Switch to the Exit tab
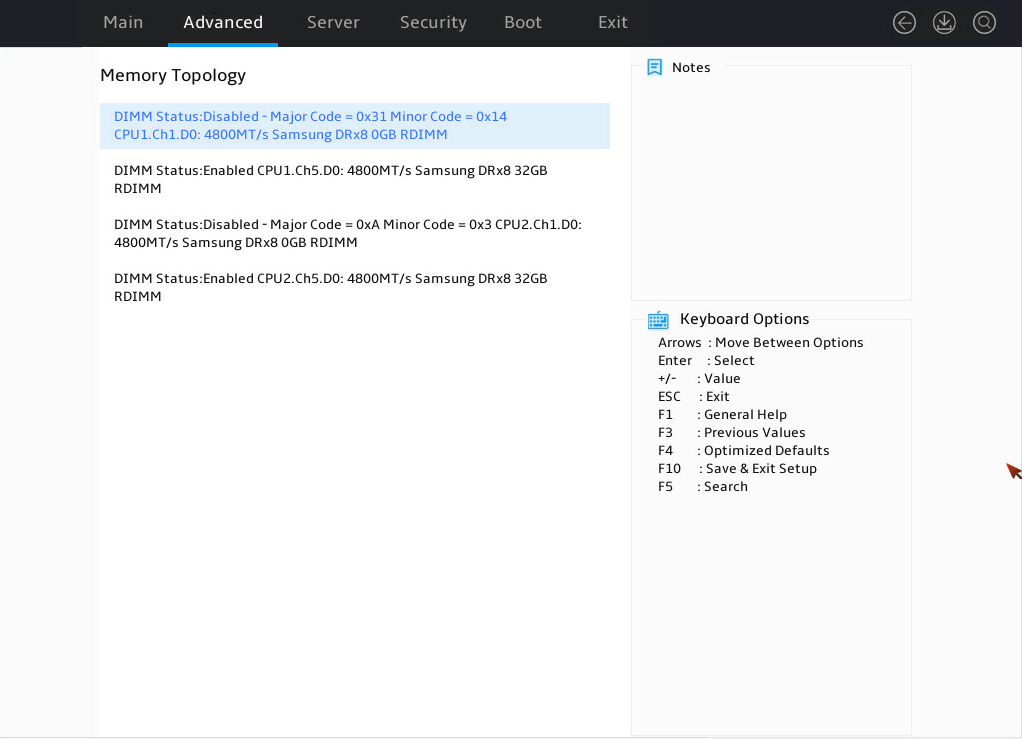This screenshot has height=739, width=1022. (613, 22)
